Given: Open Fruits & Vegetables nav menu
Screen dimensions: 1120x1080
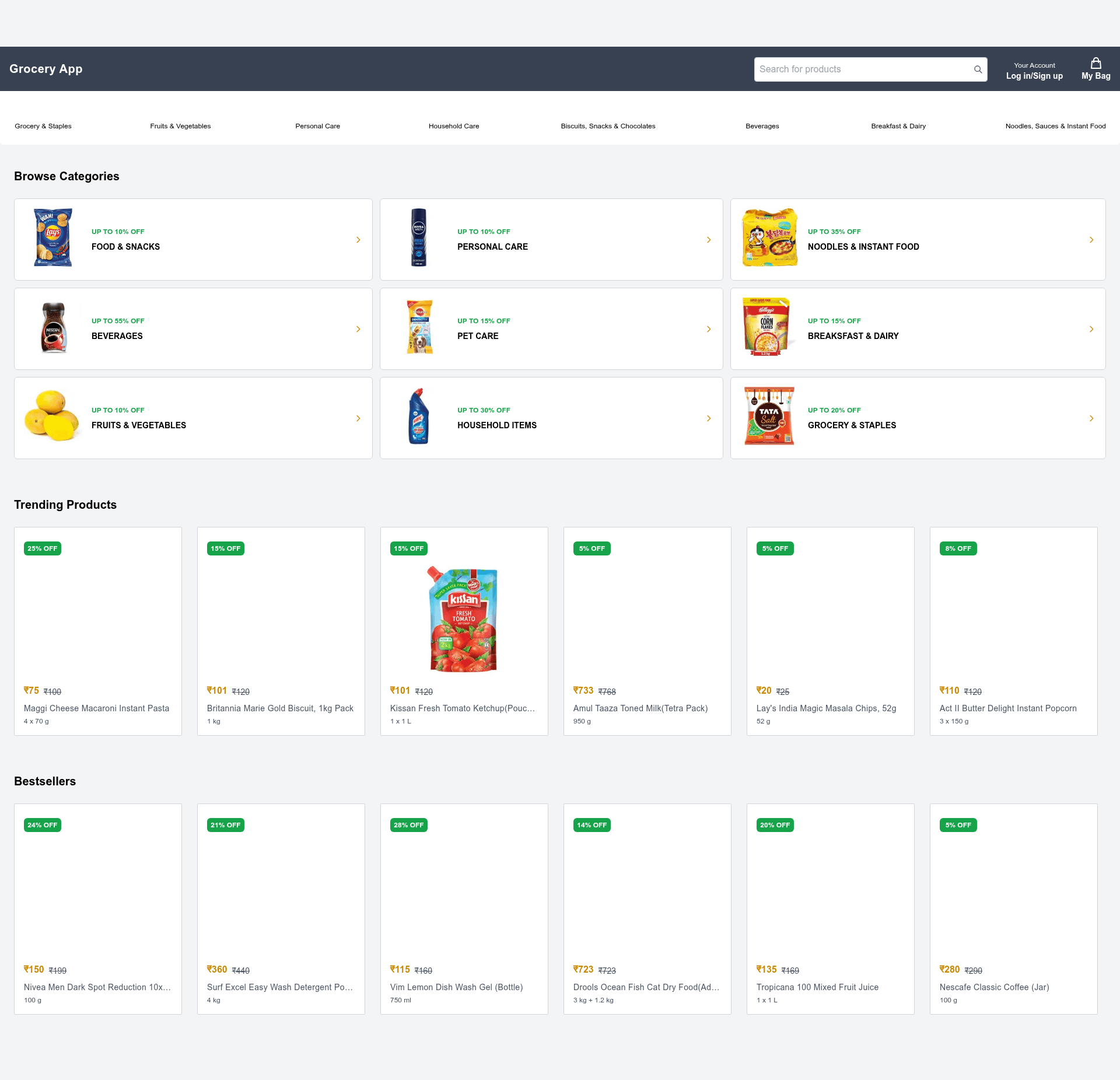Looking at the screenshot, I should (180, 126).
